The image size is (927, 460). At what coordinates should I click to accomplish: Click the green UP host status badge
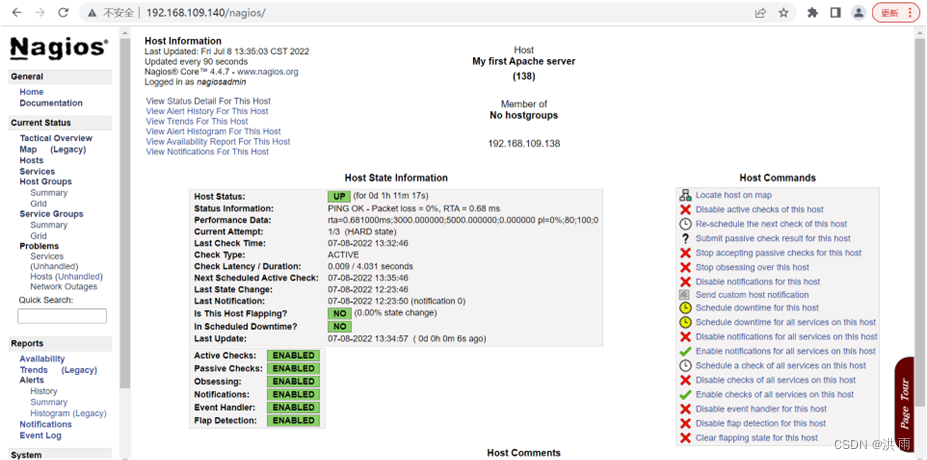click(339, 196)
